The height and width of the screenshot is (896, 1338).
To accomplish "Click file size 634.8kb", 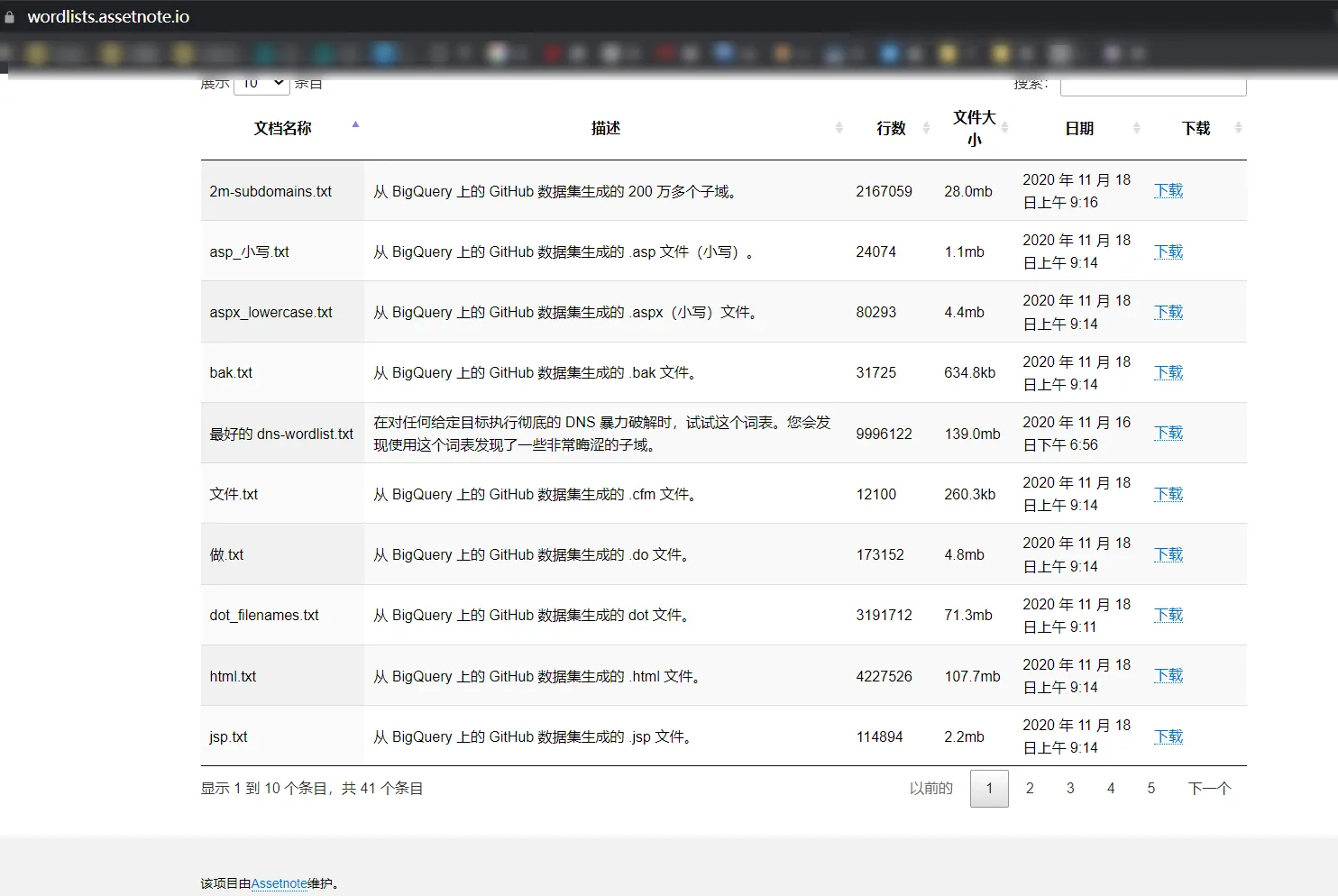I will (970, 372).
